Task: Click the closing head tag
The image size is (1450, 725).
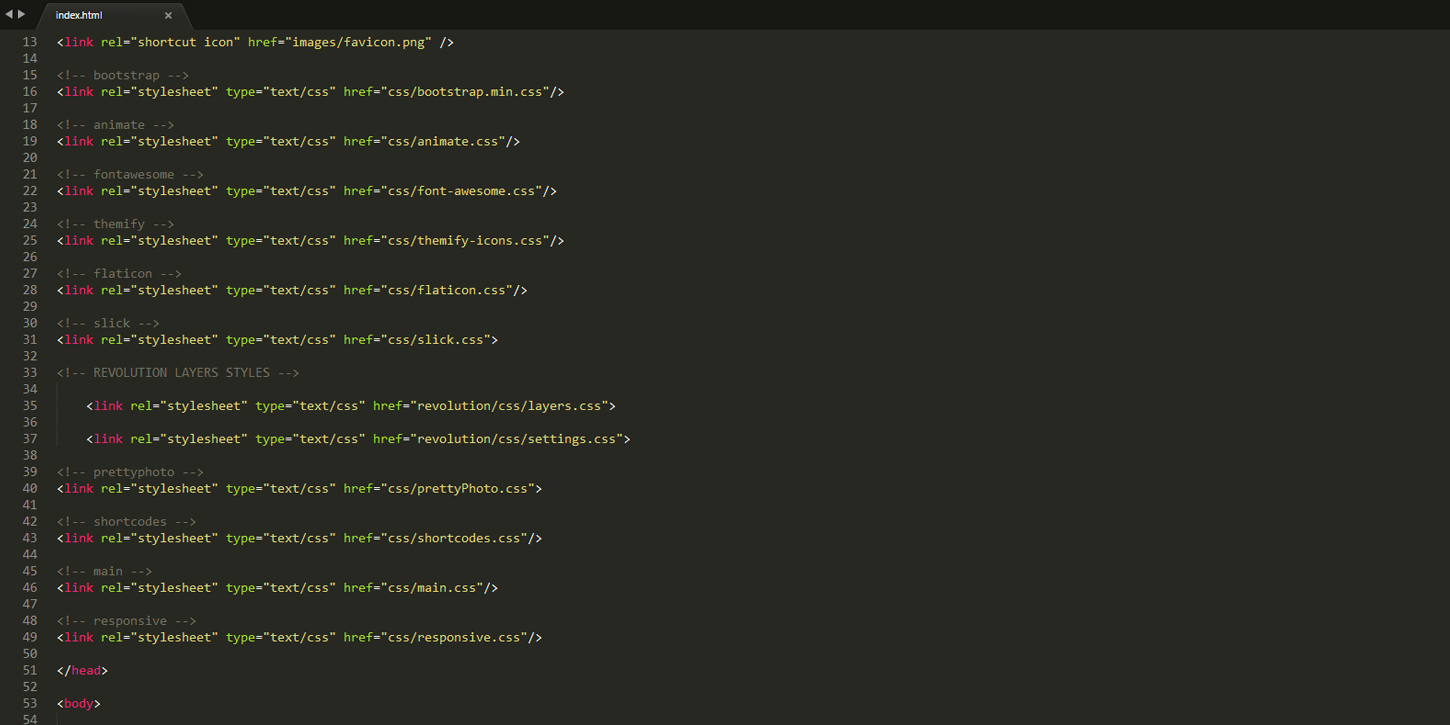Action: click(82, 670)
